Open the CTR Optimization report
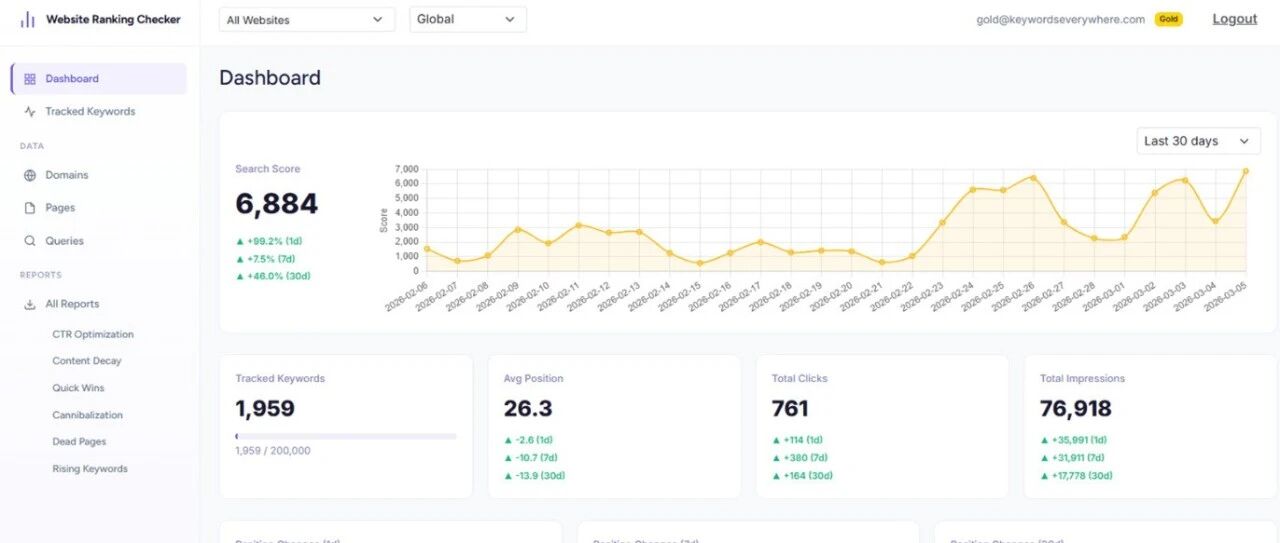 93,335
